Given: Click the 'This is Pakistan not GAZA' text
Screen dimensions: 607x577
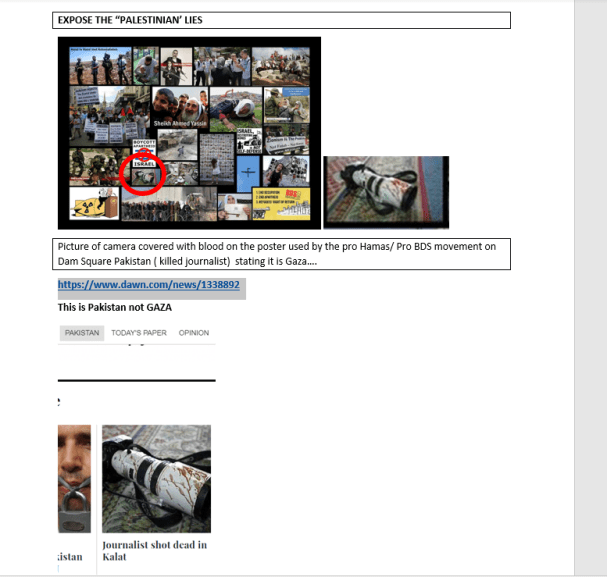Looking at the screenshot, I should (115, 307).
